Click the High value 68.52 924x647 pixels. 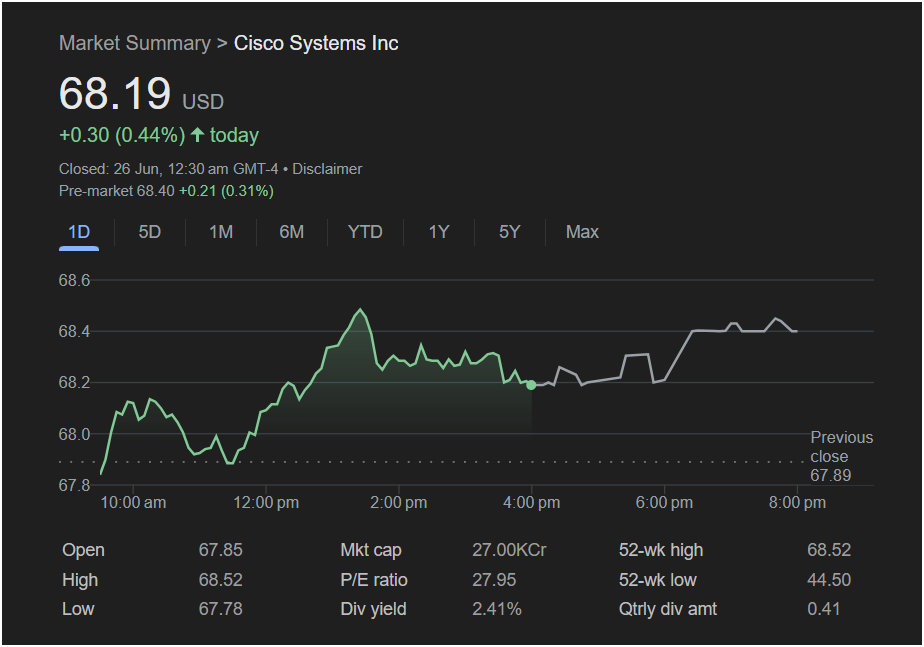pyautogui.click(x=220, y=580)
